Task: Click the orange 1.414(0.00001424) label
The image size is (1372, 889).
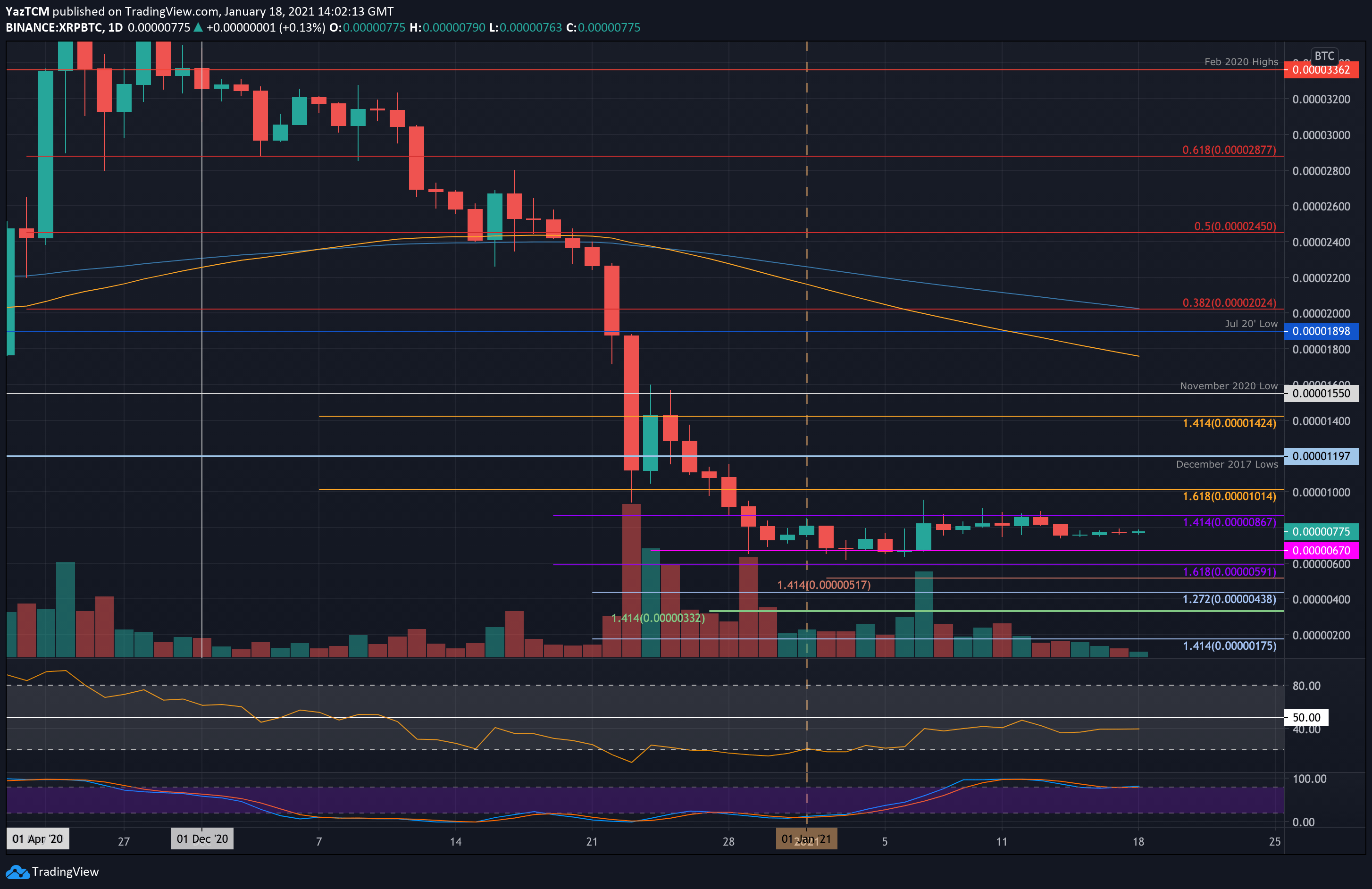Action: [x=1229, y=423]
